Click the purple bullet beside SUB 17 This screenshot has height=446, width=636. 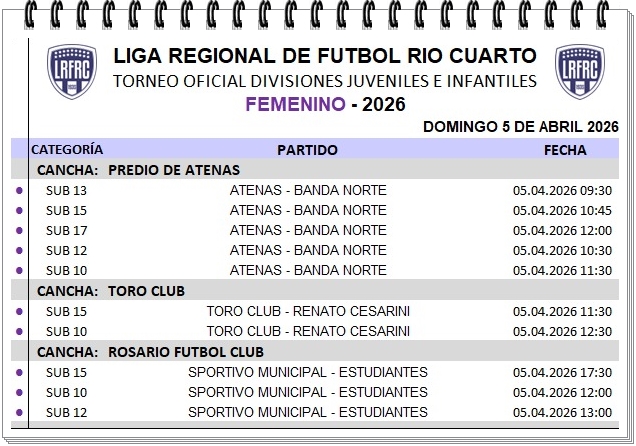pos(19,230)
